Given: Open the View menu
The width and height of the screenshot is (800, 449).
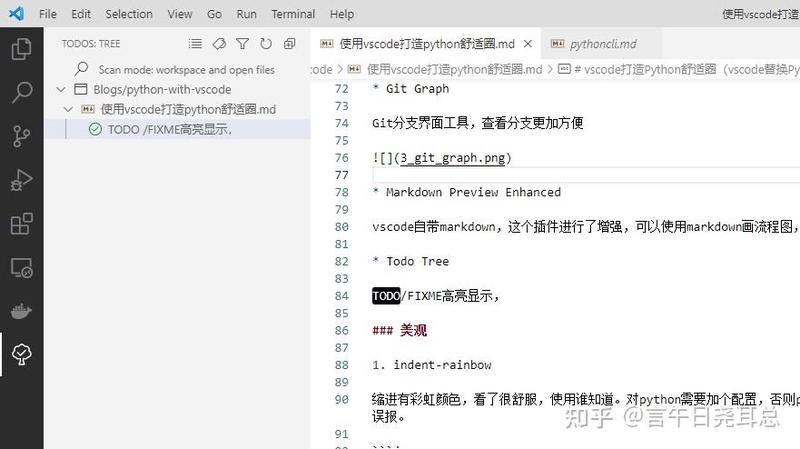Looking at the screenshot, I should click(x=180, y=14).
